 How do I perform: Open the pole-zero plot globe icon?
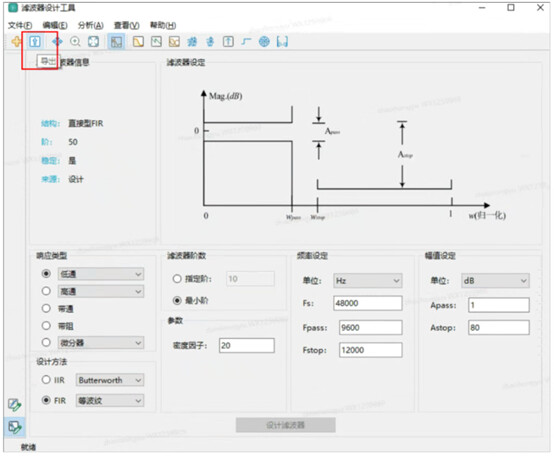point(264,42)
